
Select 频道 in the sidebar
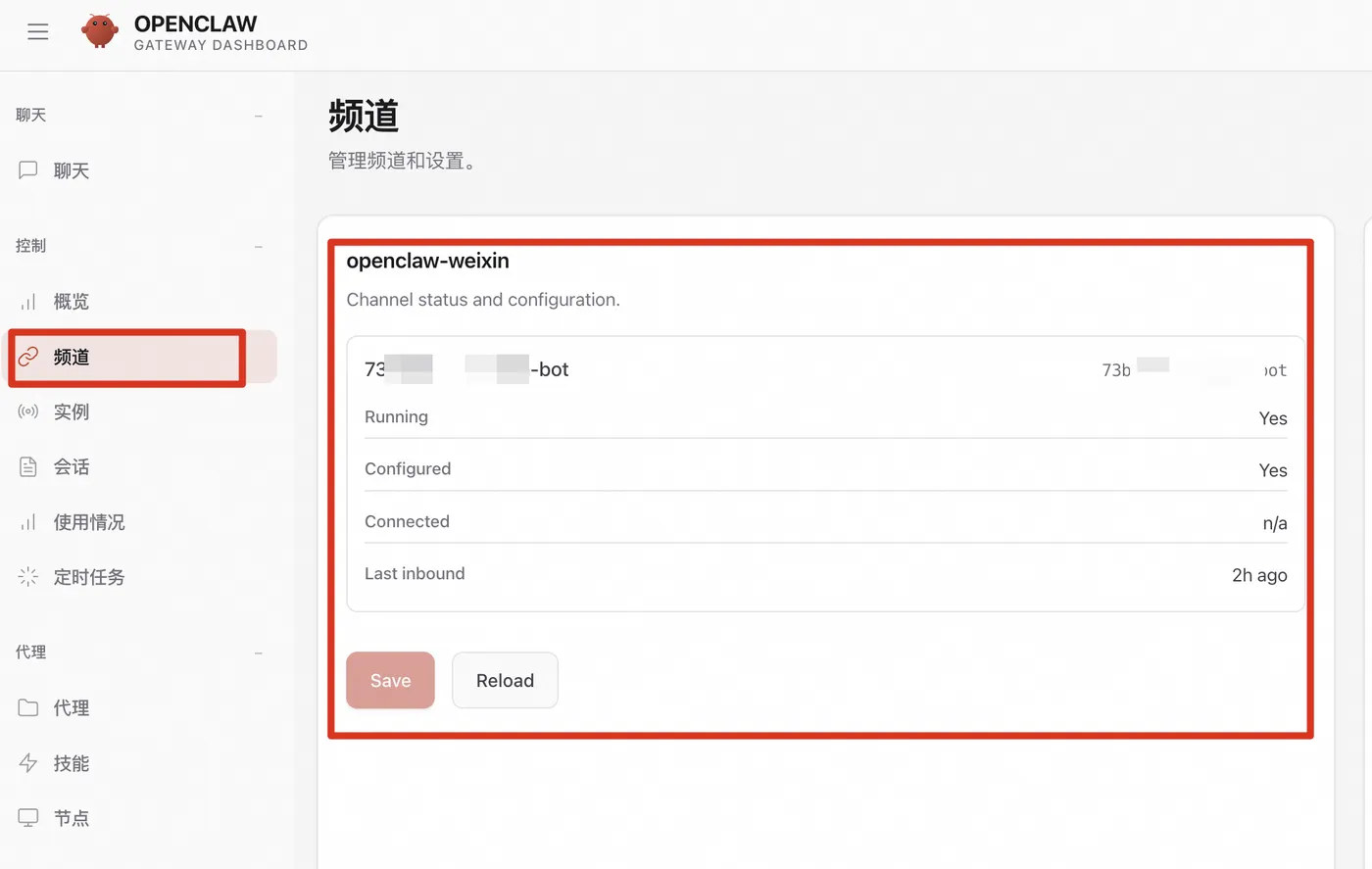142,357
